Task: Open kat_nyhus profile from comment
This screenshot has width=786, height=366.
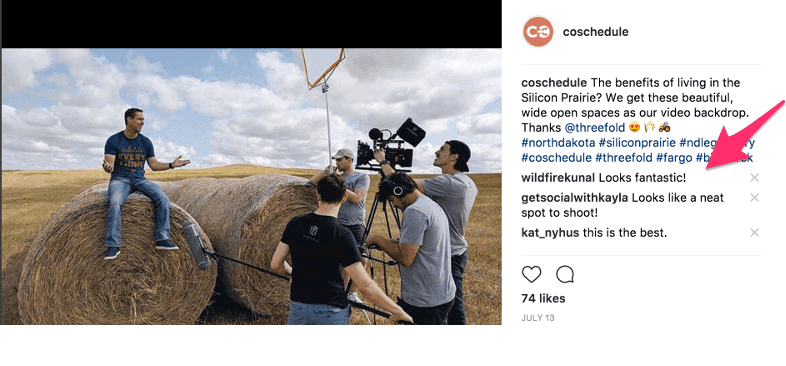Action: coord(546,233)
